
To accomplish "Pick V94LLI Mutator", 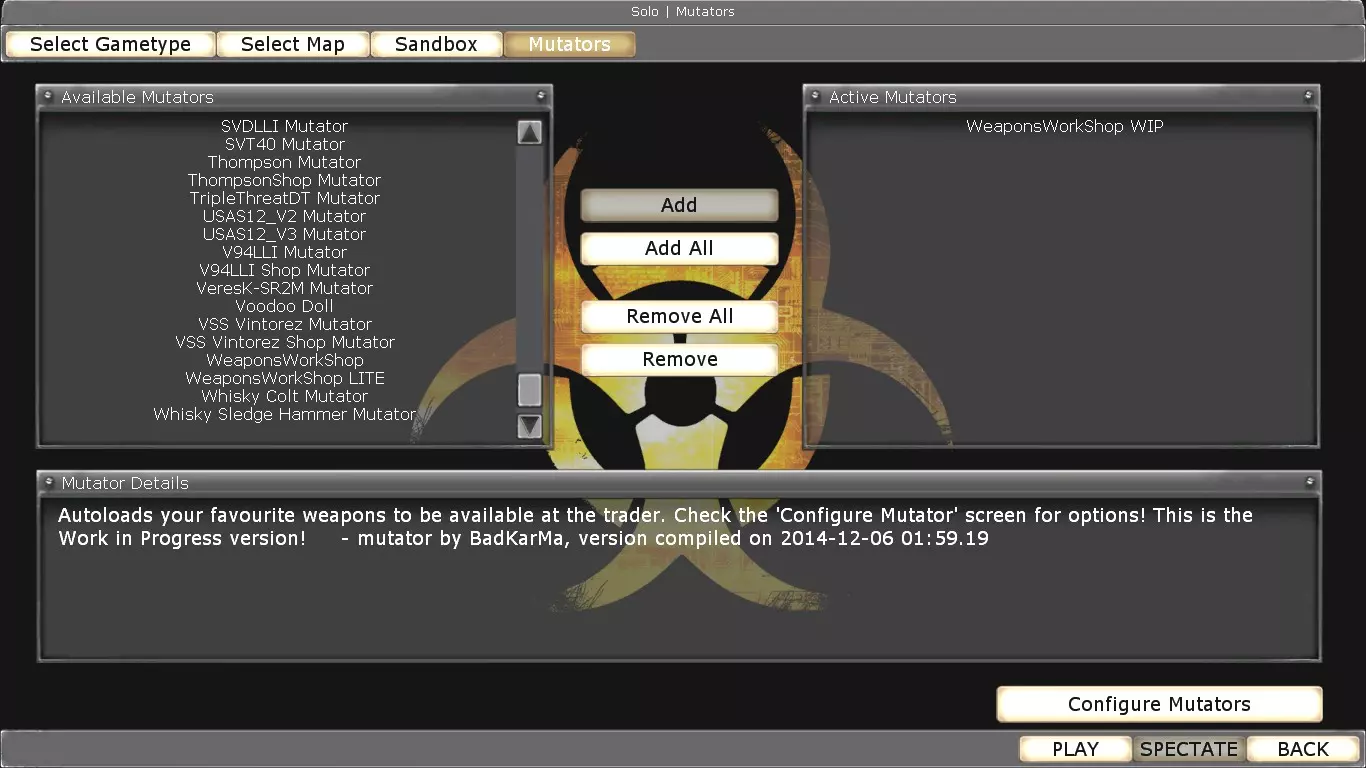I will [x=285, y=252].
